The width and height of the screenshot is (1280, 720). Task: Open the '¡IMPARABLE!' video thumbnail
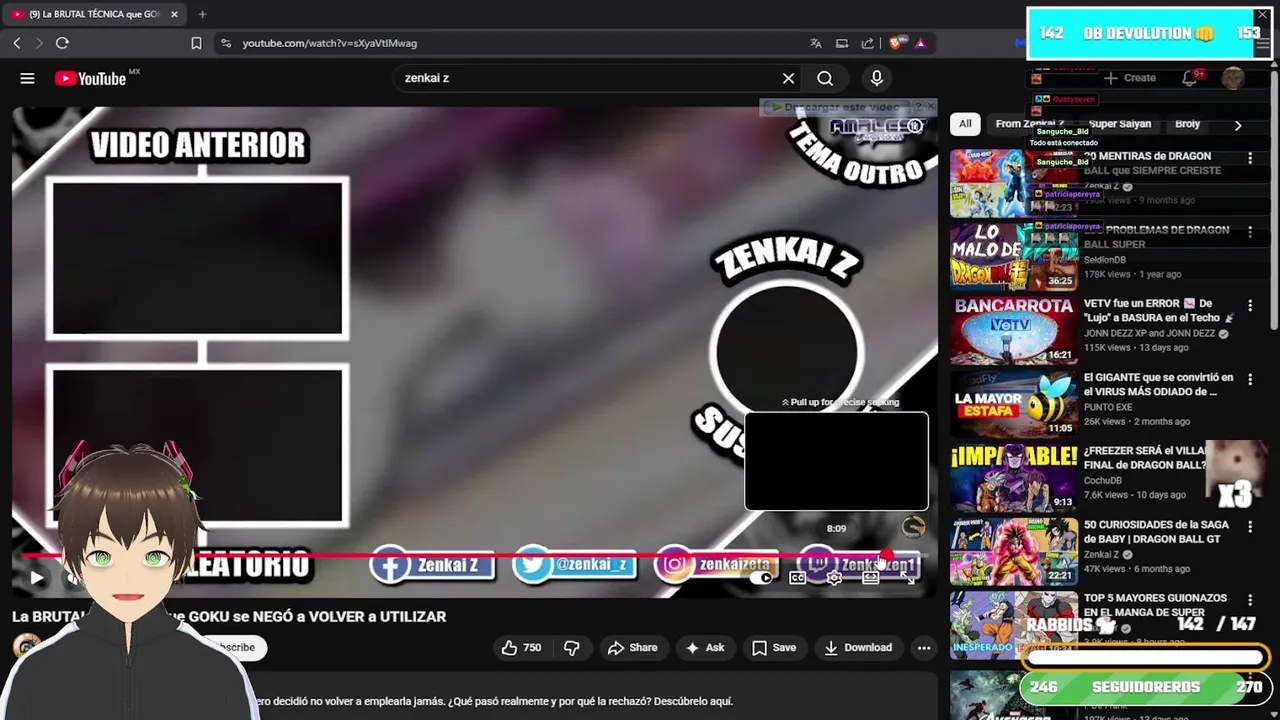click(x=1013, y=477)
